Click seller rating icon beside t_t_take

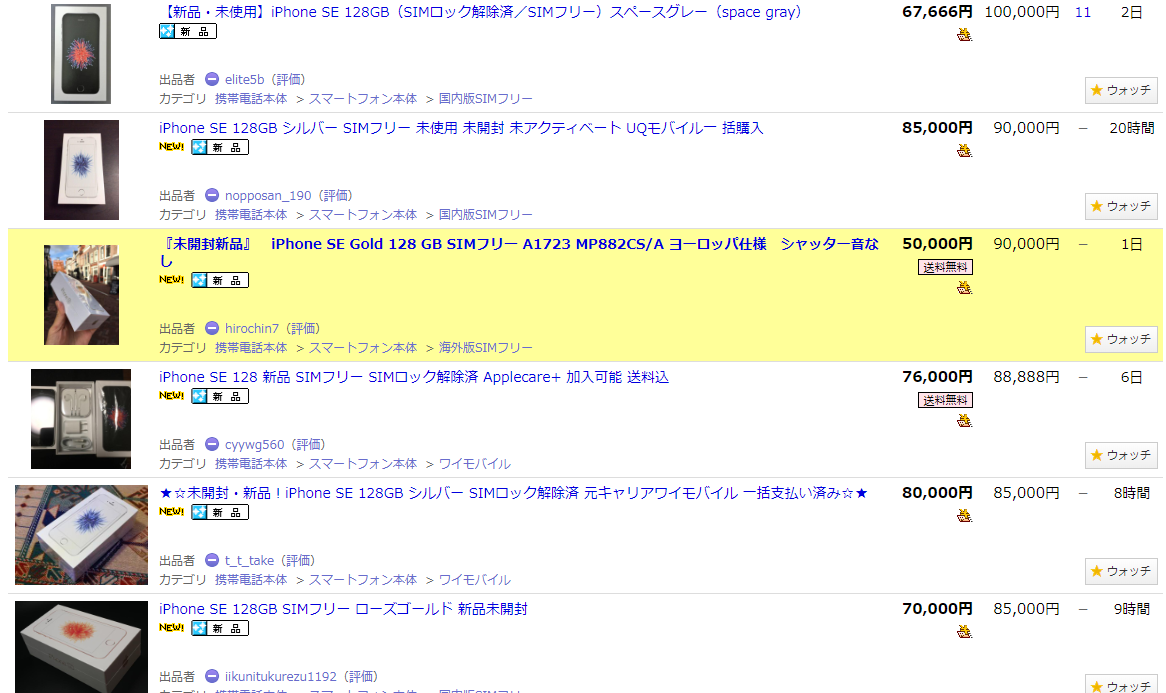pos(212,560)
